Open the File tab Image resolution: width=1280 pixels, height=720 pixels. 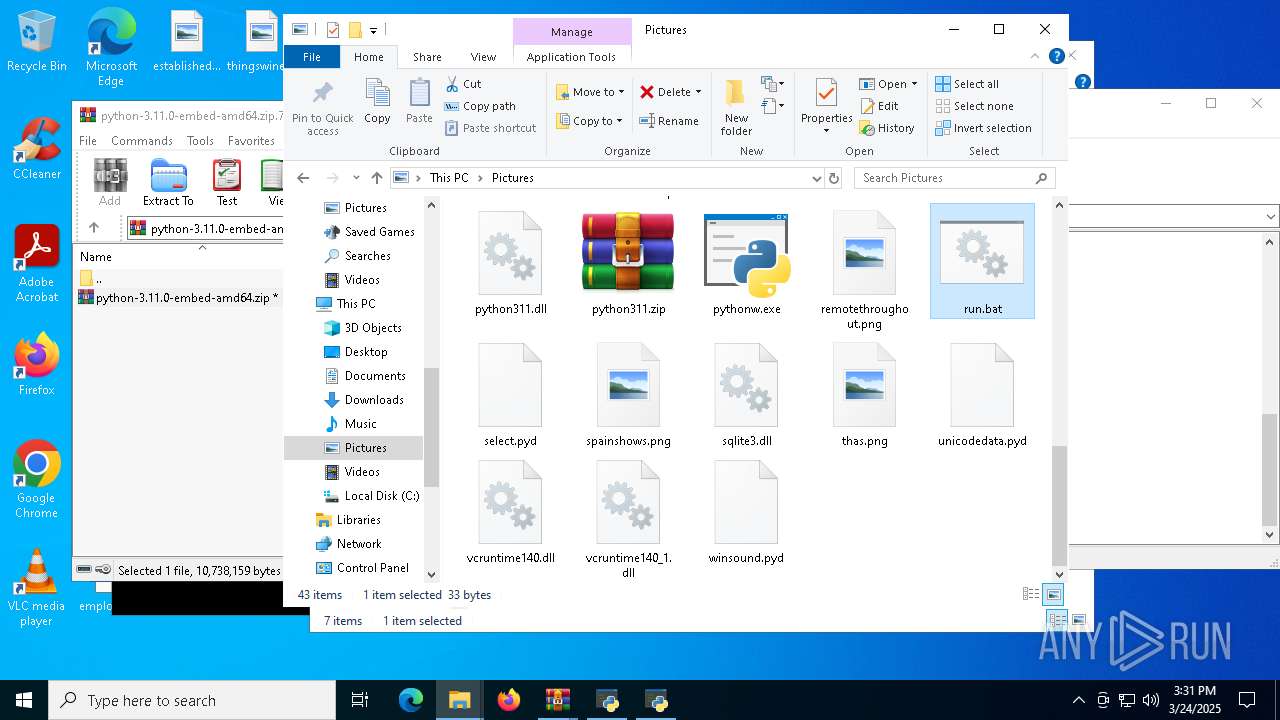(x=312, y=57)
